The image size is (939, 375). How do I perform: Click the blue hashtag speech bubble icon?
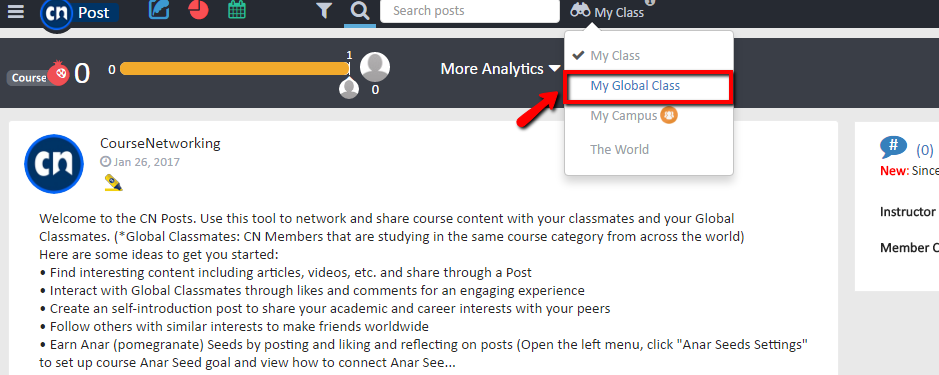tap(893, 147)
